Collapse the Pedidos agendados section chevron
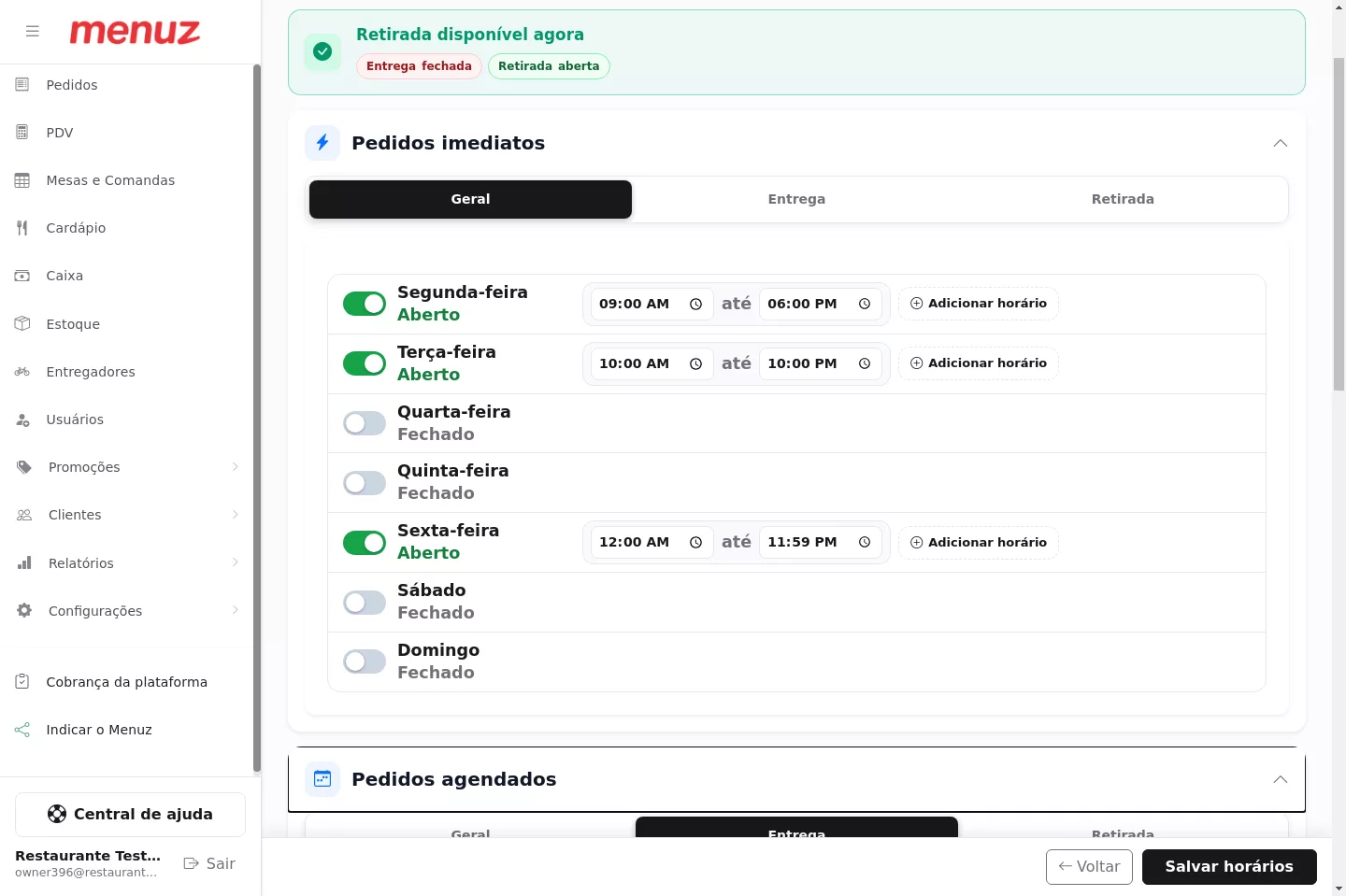Viewport: 1346px width, 896px height. (1281, 779)
